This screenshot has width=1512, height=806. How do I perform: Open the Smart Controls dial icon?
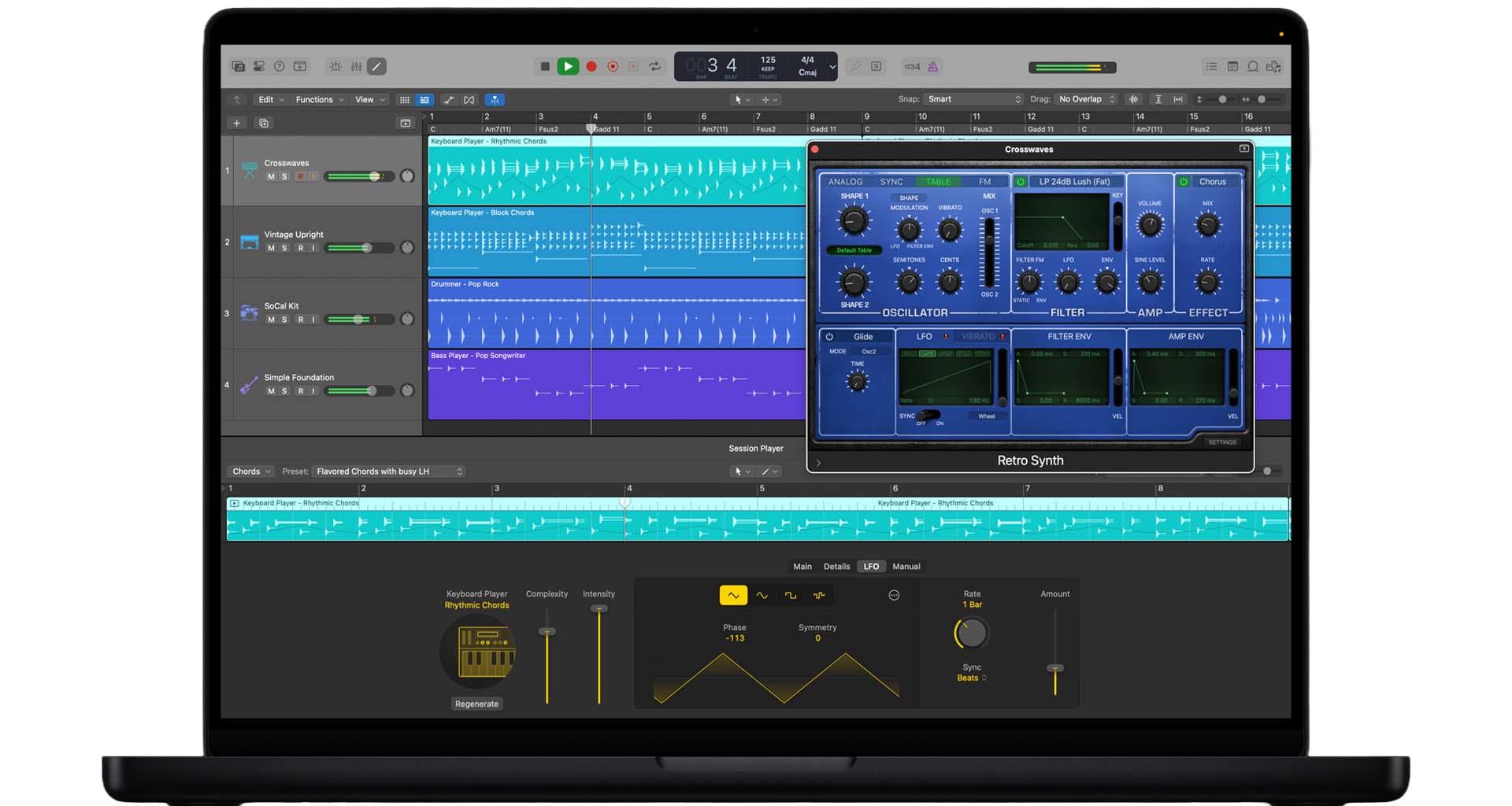pos(335,67)
